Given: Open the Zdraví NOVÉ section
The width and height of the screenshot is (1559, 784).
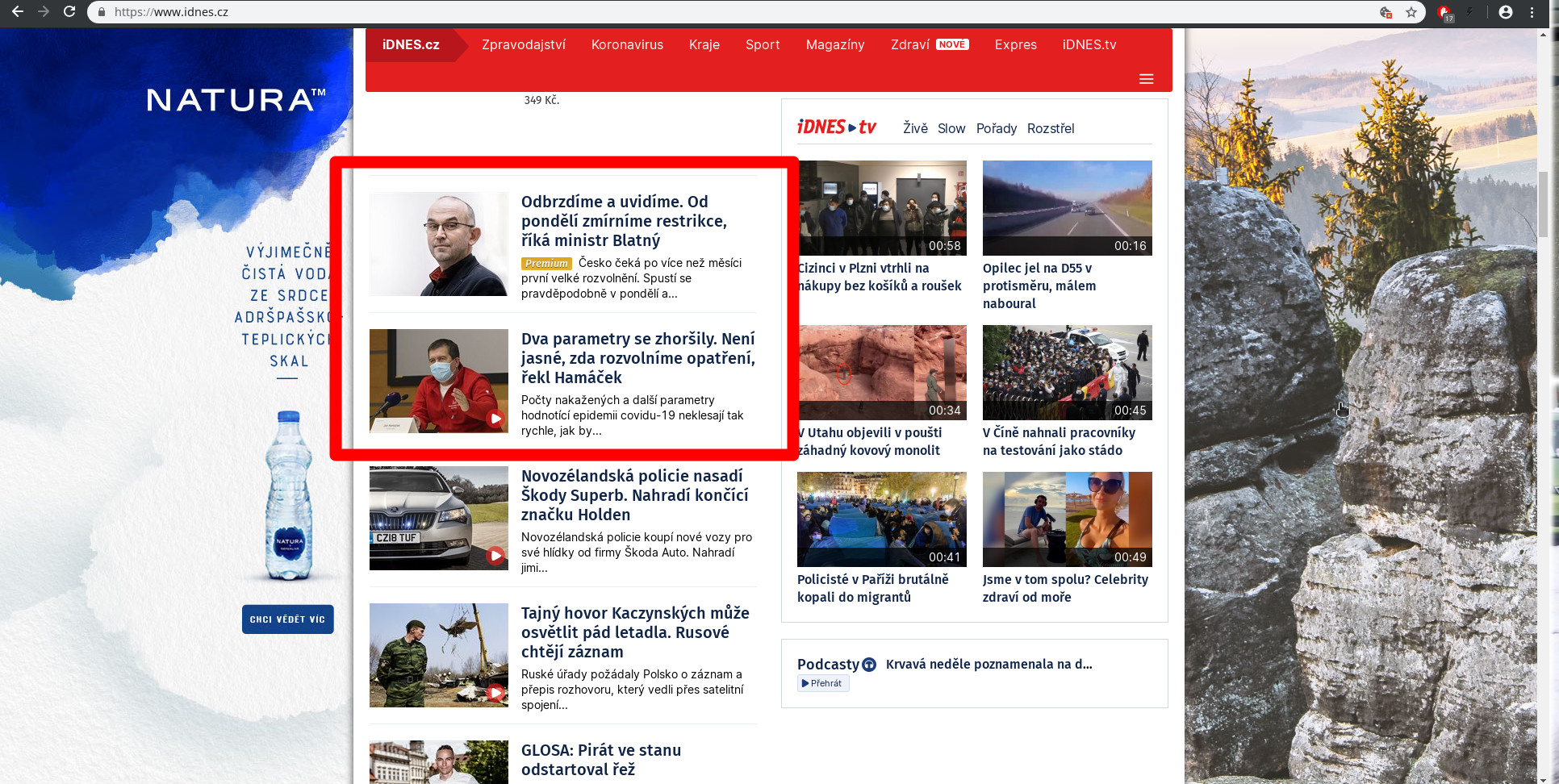Looking at the screenshot, I should click(x=930, y=45).
